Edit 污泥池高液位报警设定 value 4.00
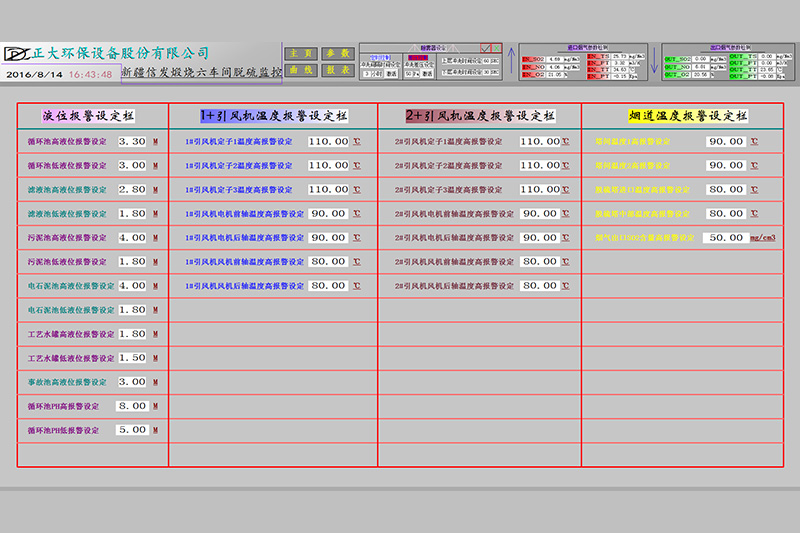This screenshot has height=533, width=800. click(x=132, y=237)
